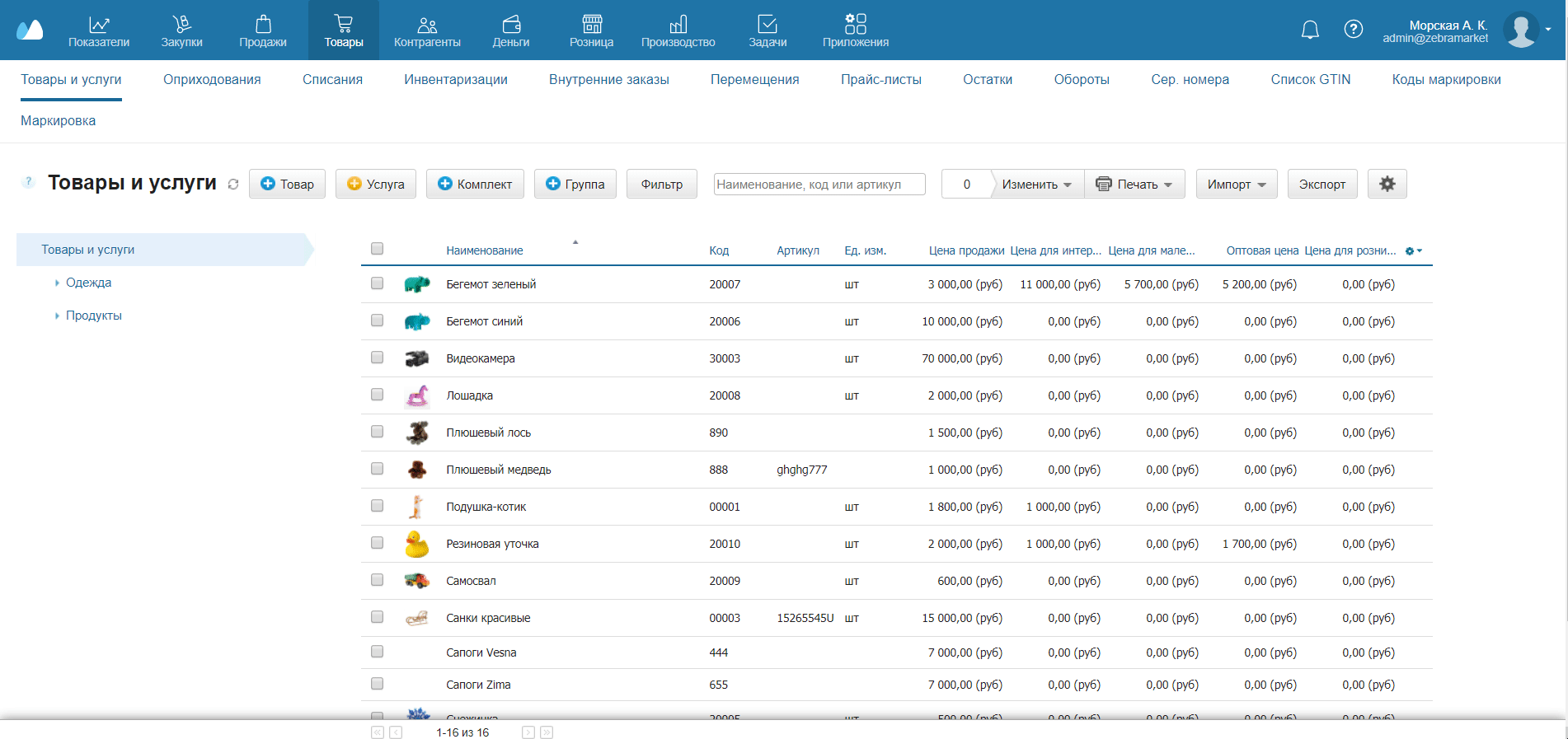This screenshot has width=1568, height=739.
Task: Refresh the Товары и услуги list
Action: click(233, 185)
